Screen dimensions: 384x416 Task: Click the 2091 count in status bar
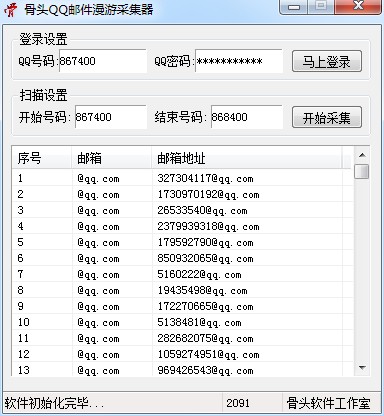pyautogui.click(x=238, y=403)
